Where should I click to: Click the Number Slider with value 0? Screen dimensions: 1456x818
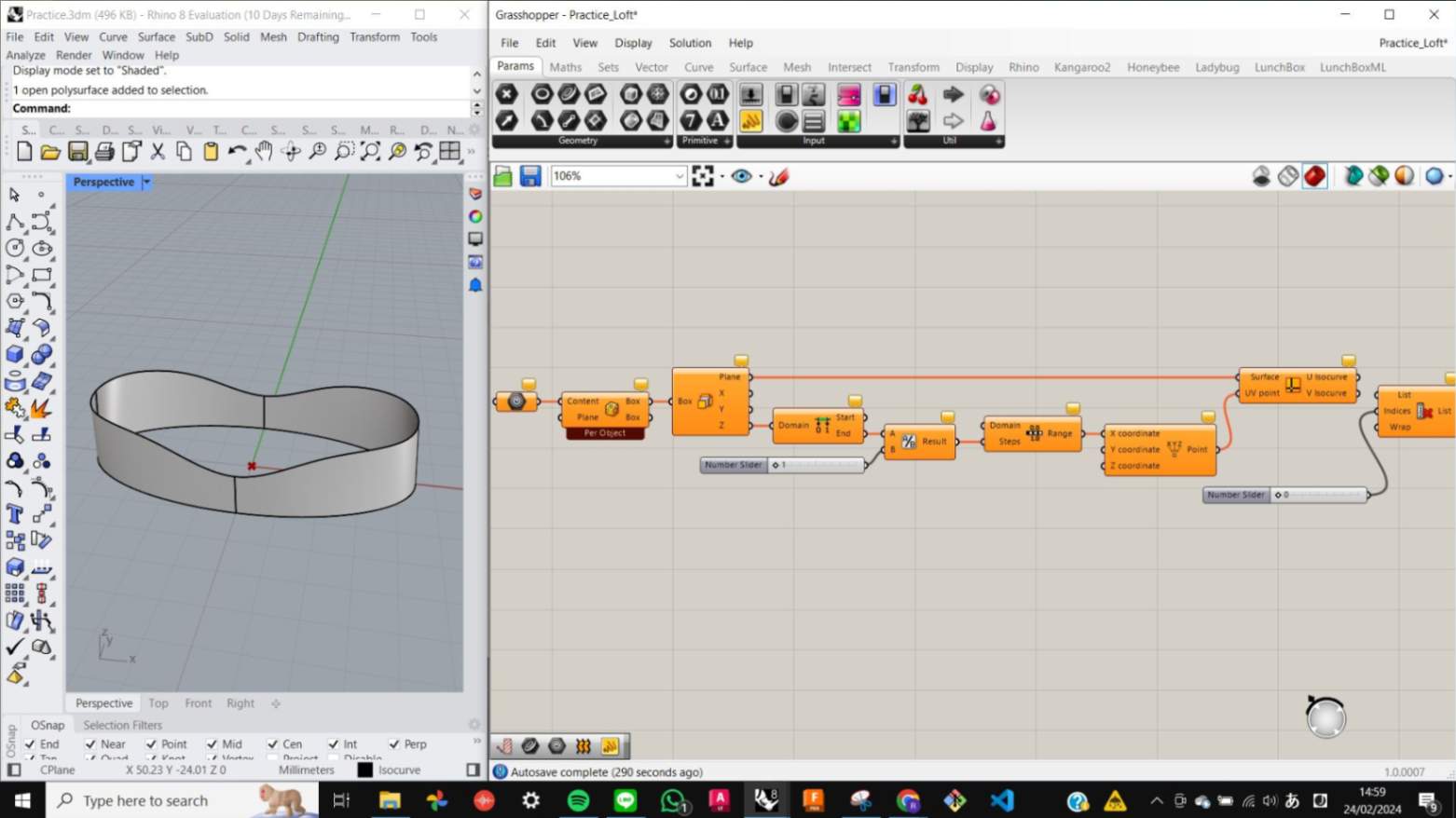(1284, 495)
